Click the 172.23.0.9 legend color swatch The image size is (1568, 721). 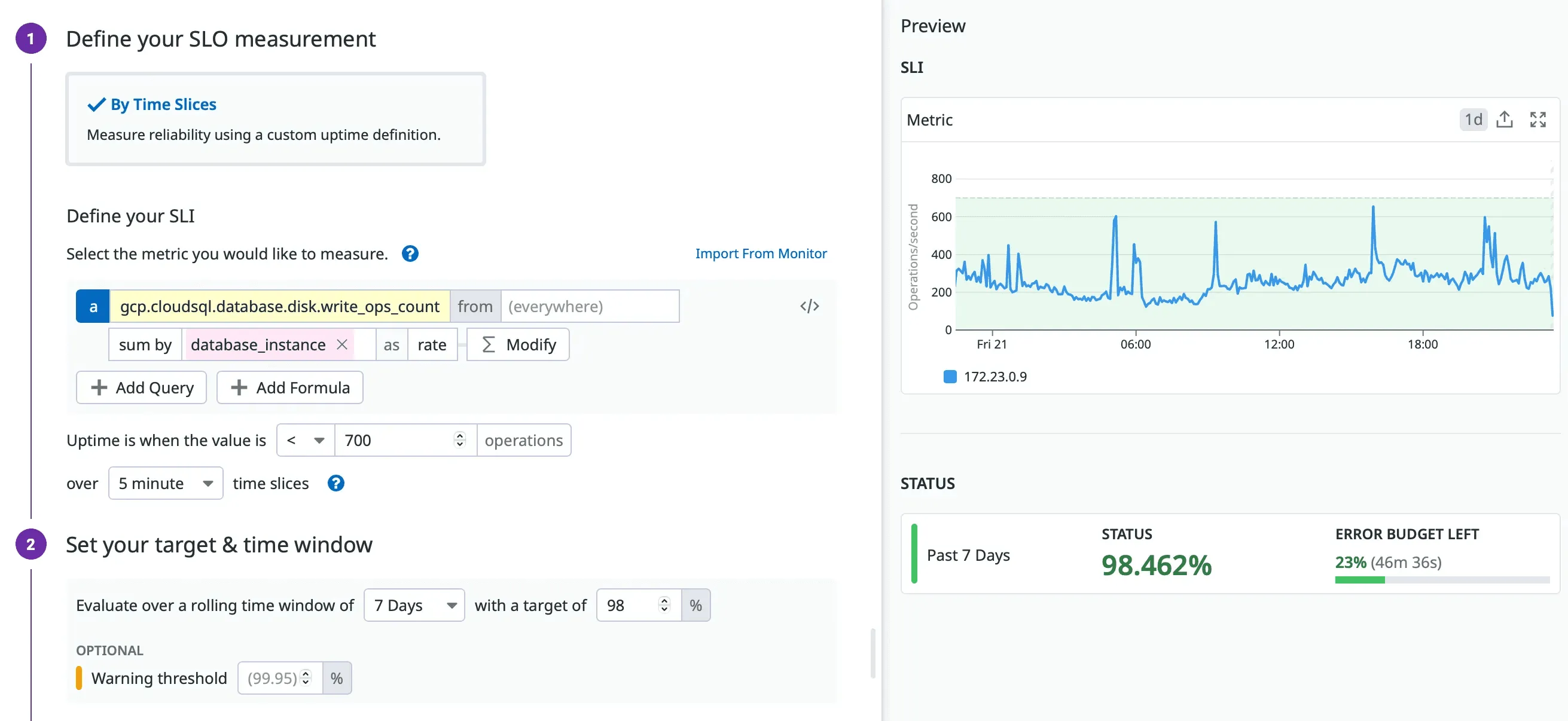click(x=950, y=376)
